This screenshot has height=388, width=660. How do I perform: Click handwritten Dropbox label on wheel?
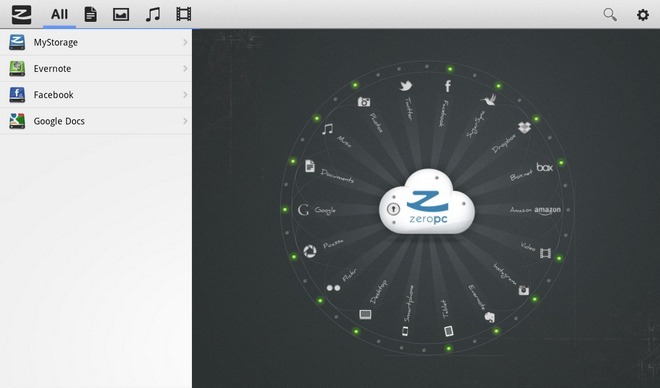(504, 143)
